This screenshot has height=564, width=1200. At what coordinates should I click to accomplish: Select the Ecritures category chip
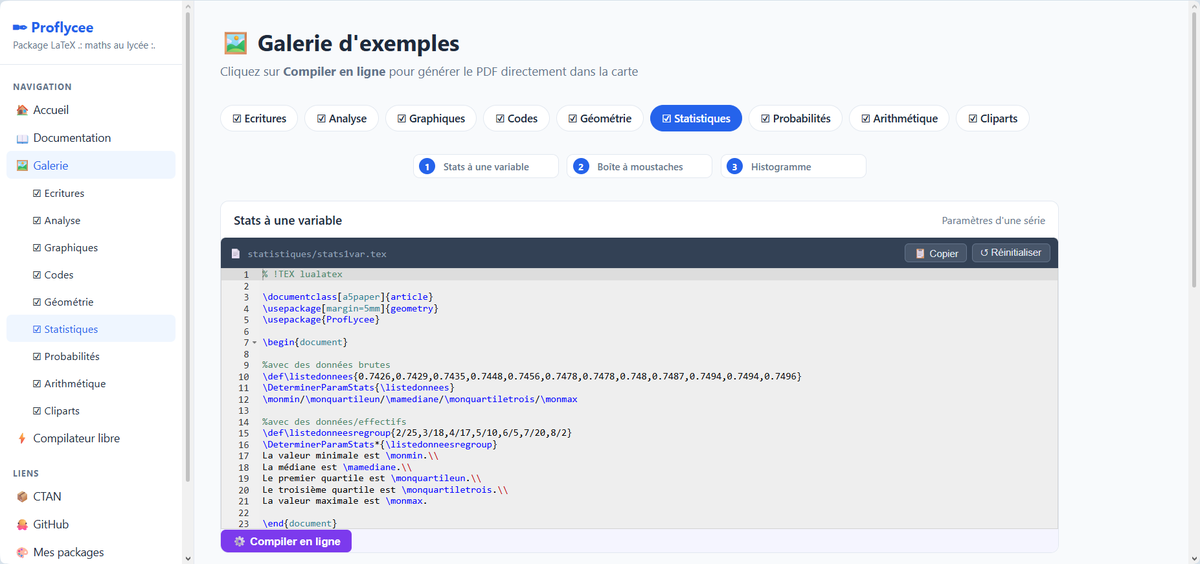258,118
